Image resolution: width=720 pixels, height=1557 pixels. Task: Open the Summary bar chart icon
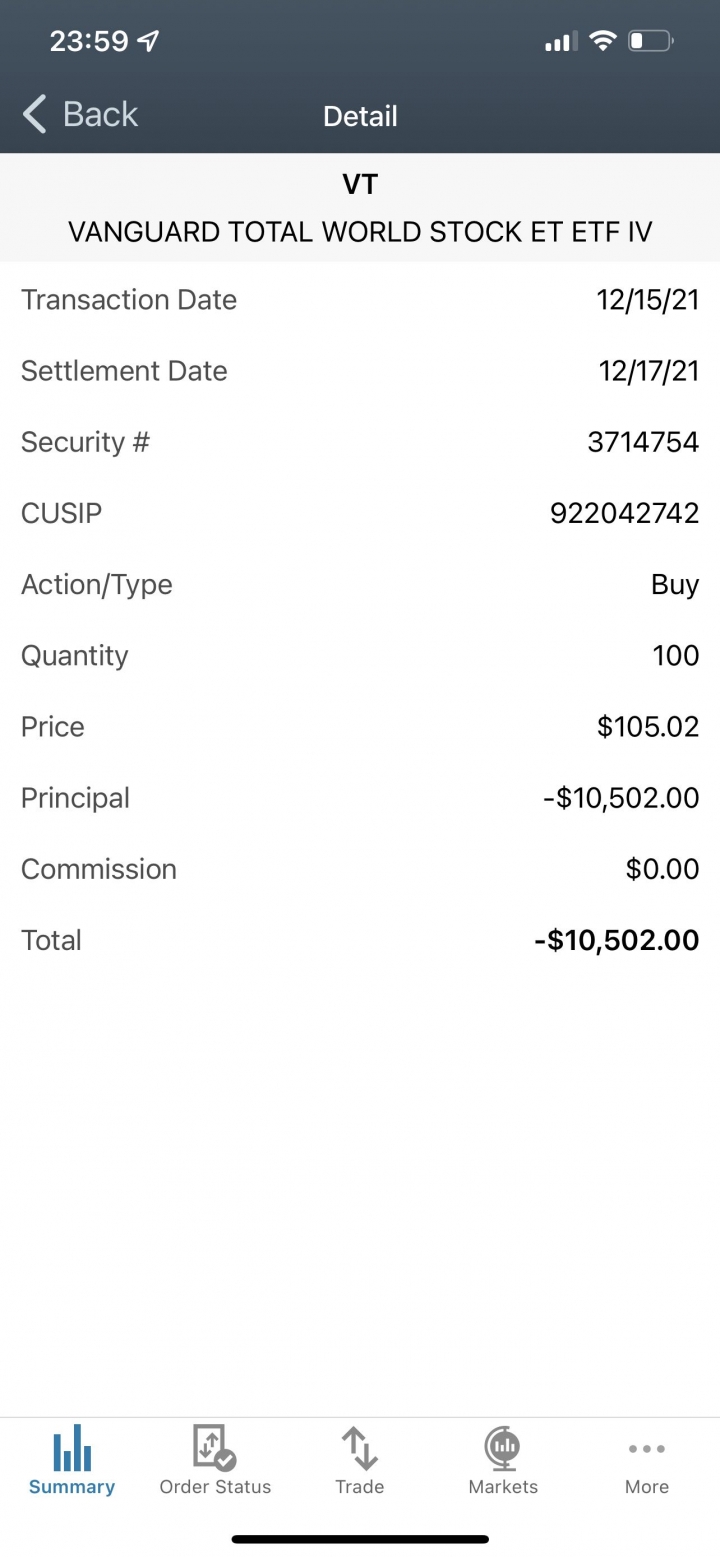click(x=72, y=1447)
